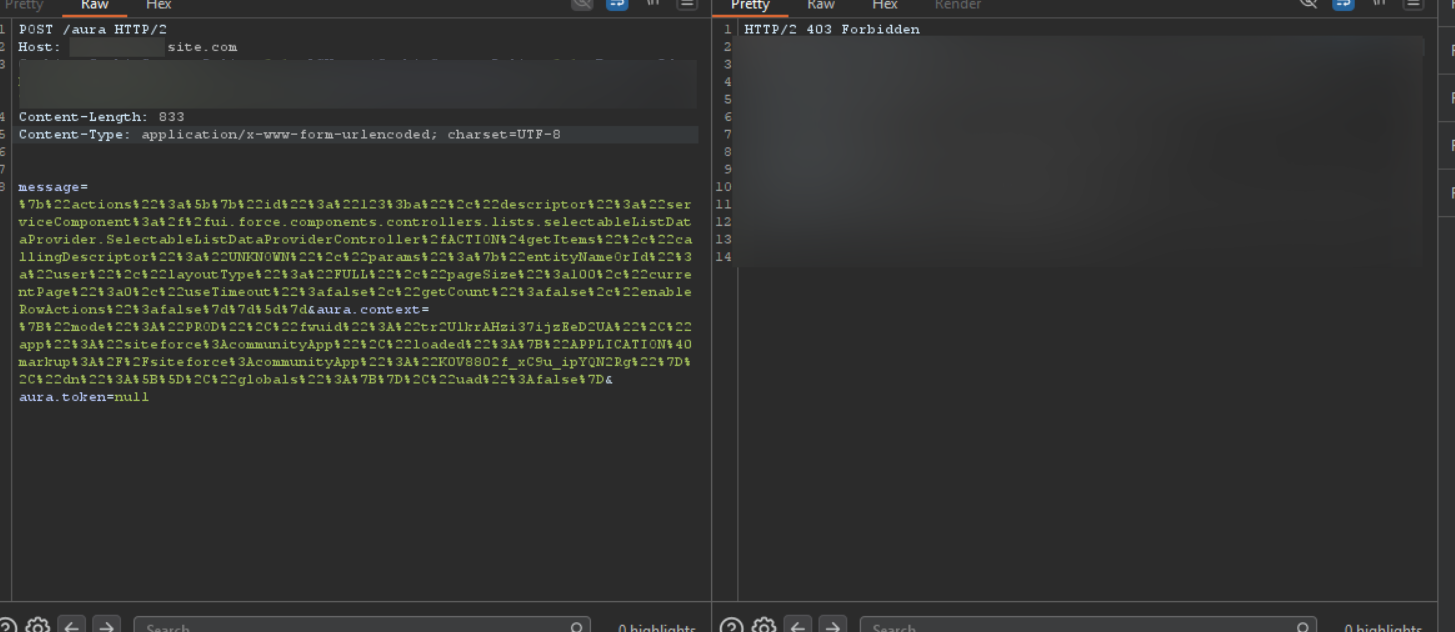Click the search magnifier icon on the response editor
This screenshot has height=632, width=1455.
(x=1307, y=4)
